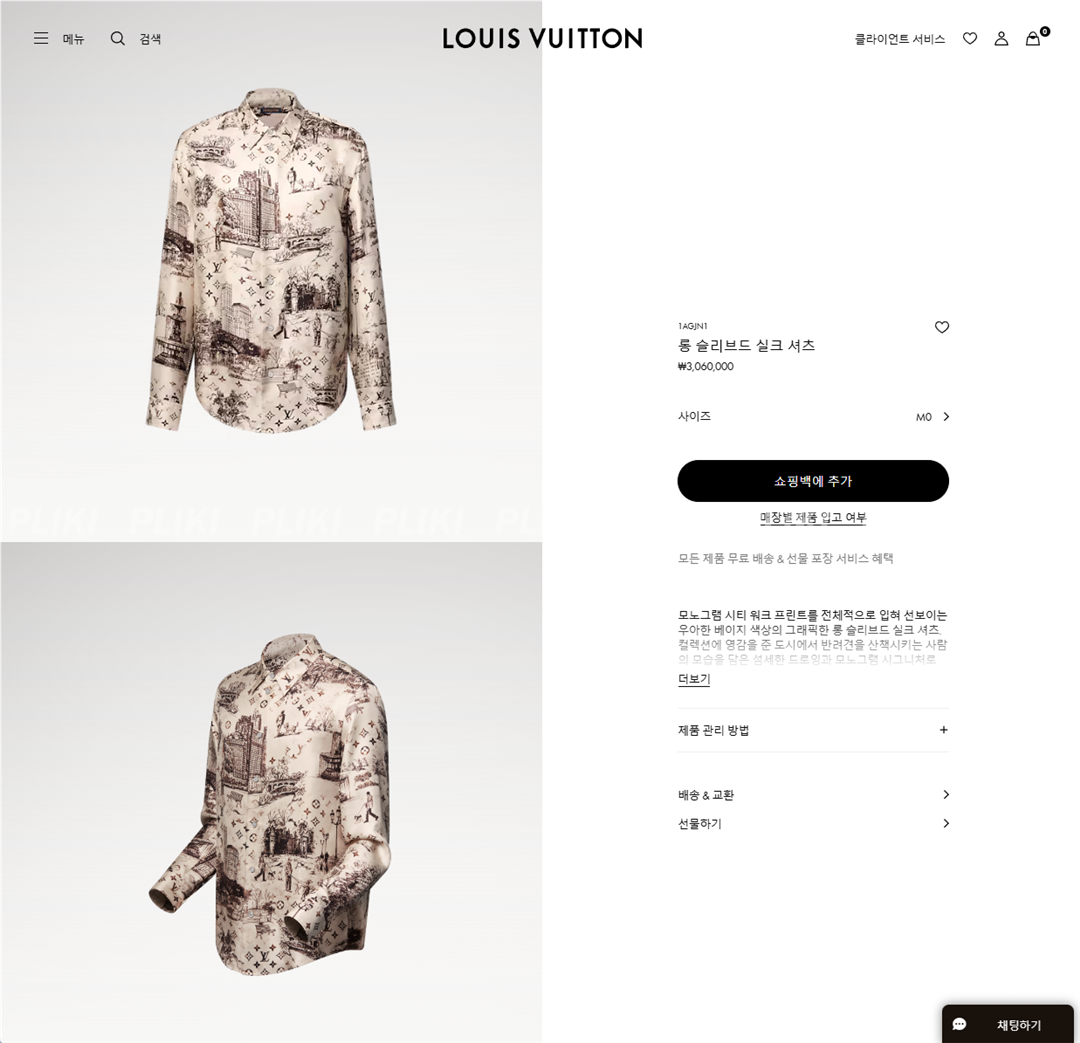Image resolution: width=1080 pixels, height=1043 pixels.
Task: Open the hamburger 메뉴 icon
Action: (x=41, y=39)
